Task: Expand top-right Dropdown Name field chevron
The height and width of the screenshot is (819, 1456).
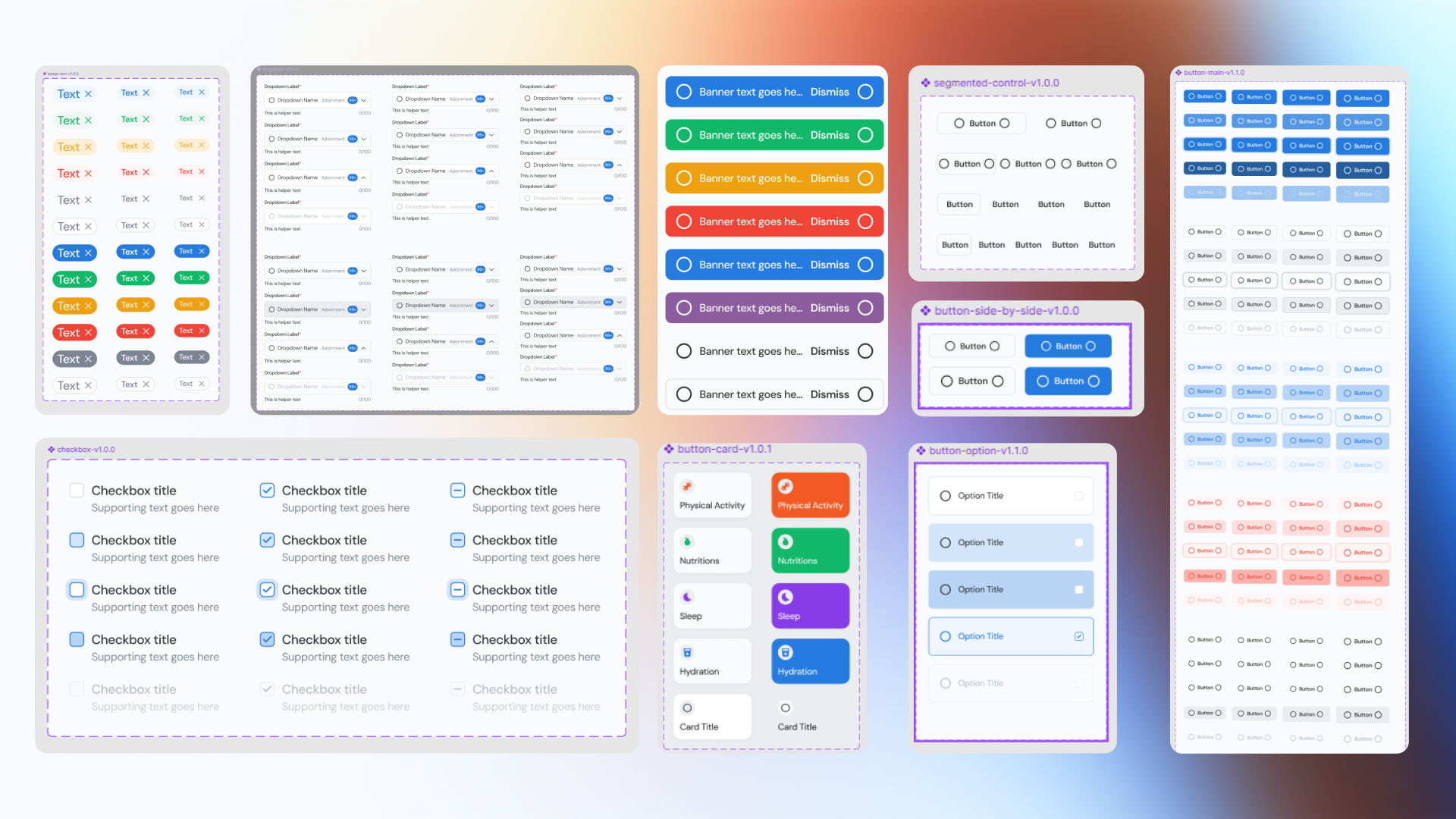Action: 620,99
